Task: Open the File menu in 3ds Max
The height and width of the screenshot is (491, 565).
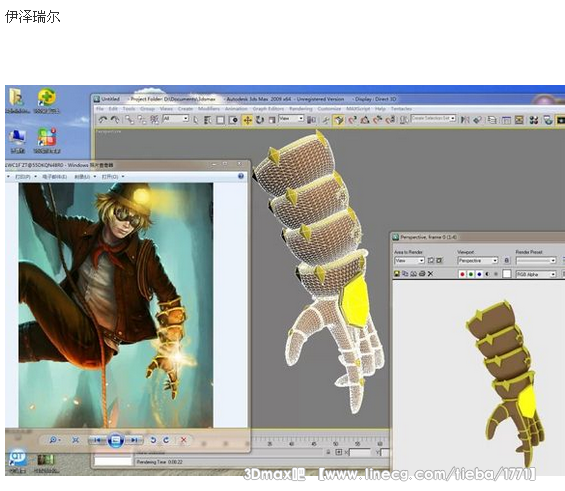Action: point(100,109)
